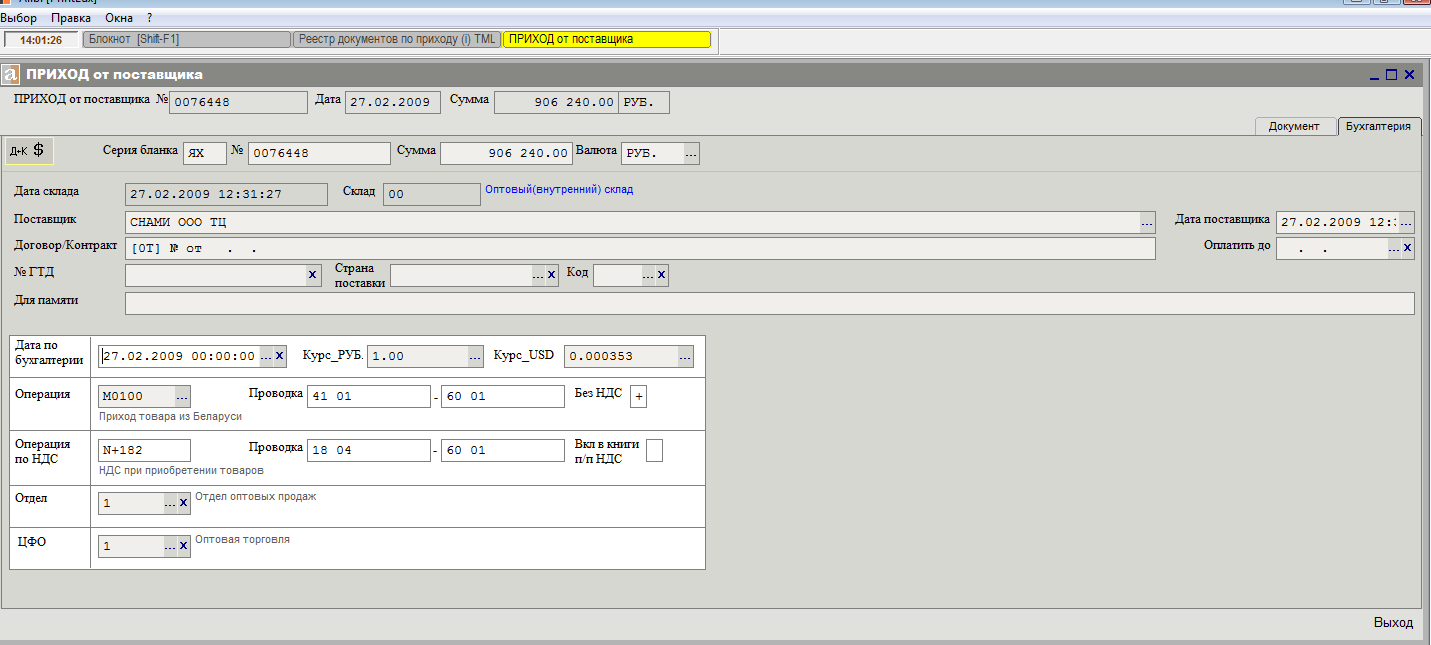
Task: Click the Договор/Контракт input field
Action: pos(640,248)
